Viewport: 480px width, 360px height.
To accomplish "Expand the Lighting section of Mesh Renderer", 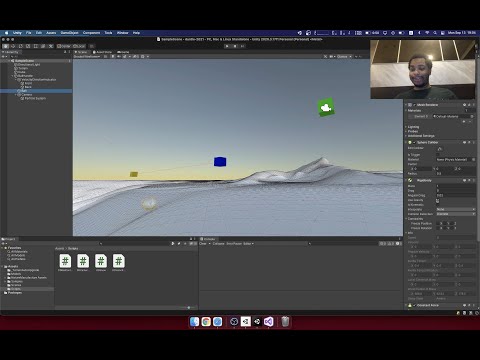I will tap(413, 127).
